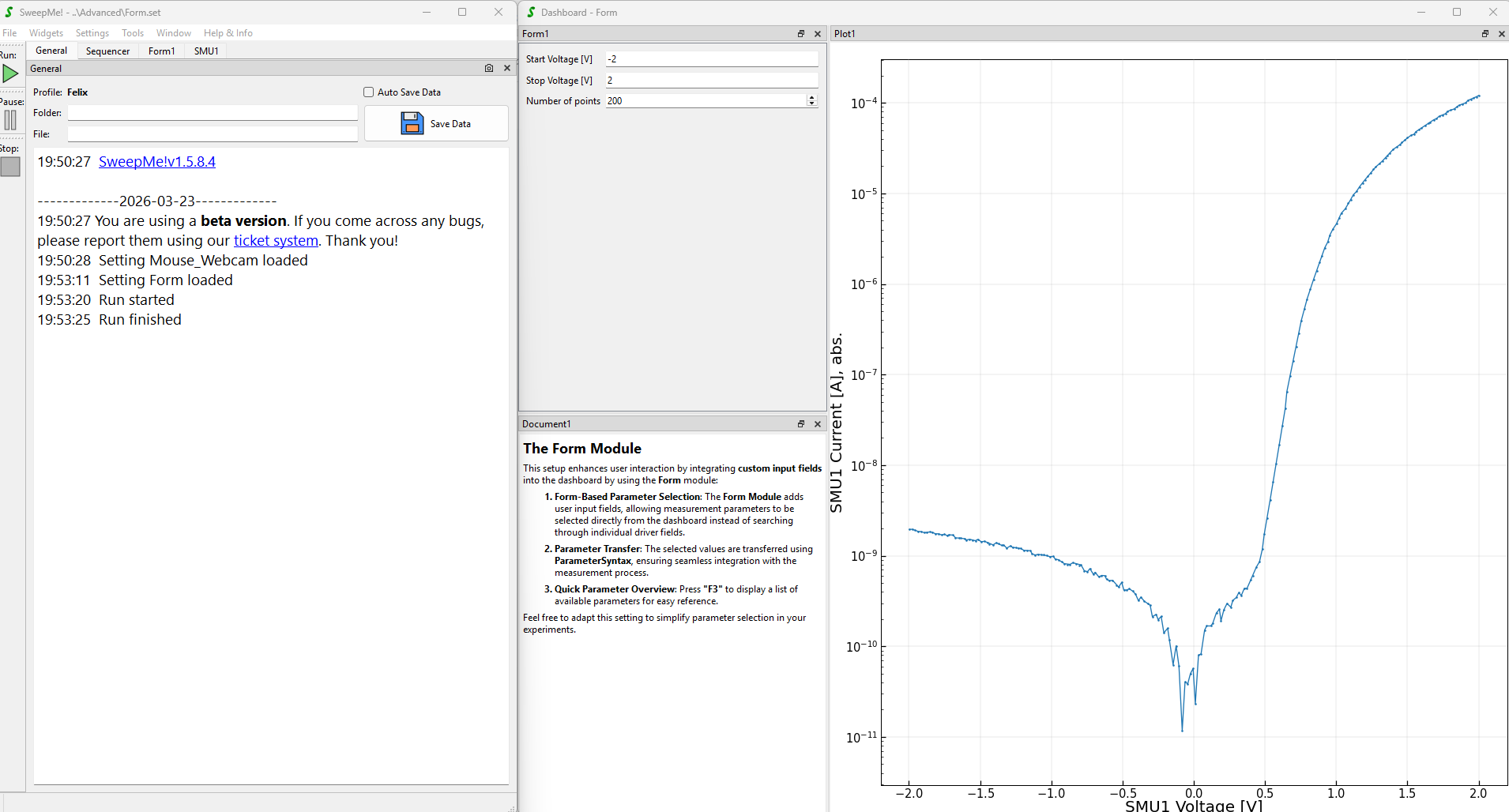Image resolution: width=1509 pixels, height=812 pixels.
Task: Close the General panel
Action: 507,69
